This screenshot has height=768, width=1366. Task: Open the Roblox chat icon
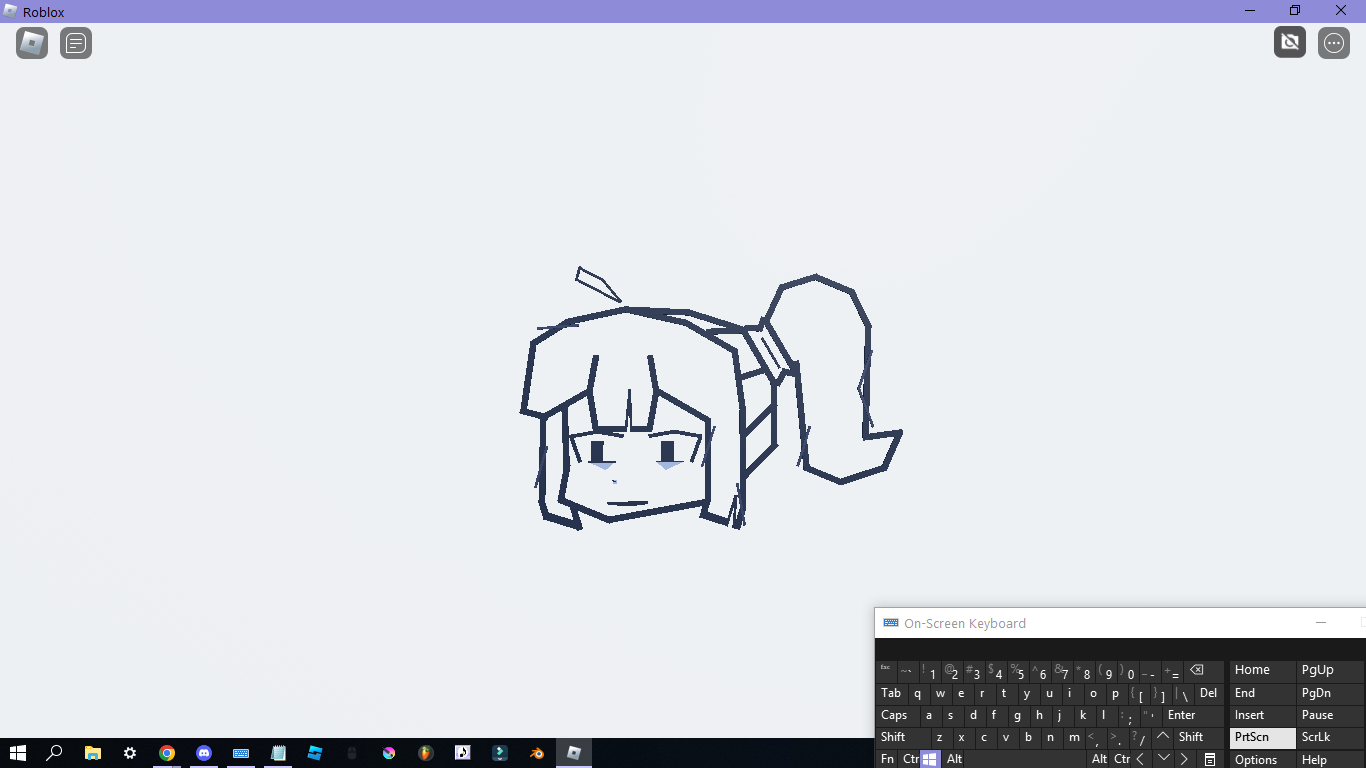(x=76, y=43)
